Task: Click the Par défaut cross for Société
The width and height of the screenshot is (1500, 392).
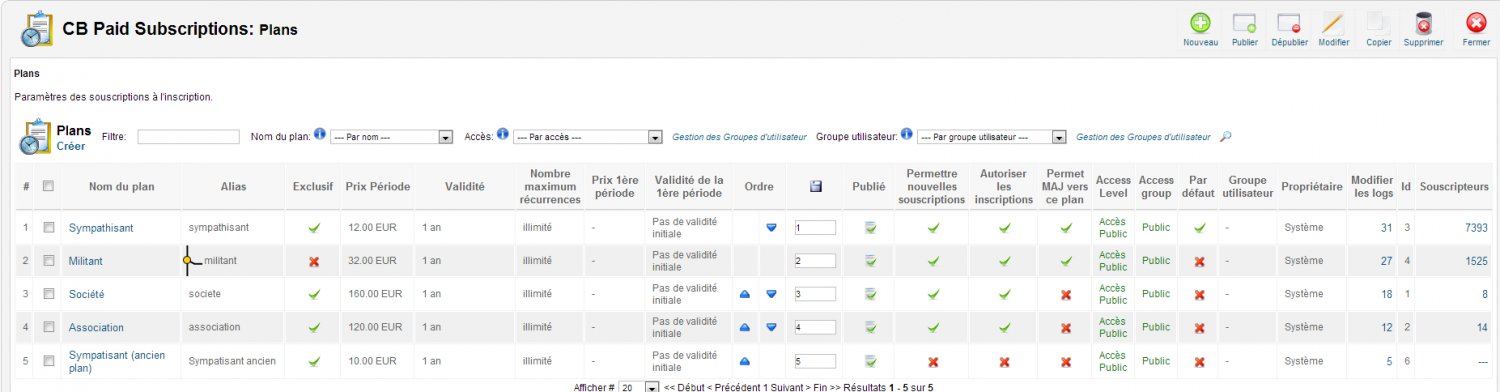Action: (x=1199, y=295)
